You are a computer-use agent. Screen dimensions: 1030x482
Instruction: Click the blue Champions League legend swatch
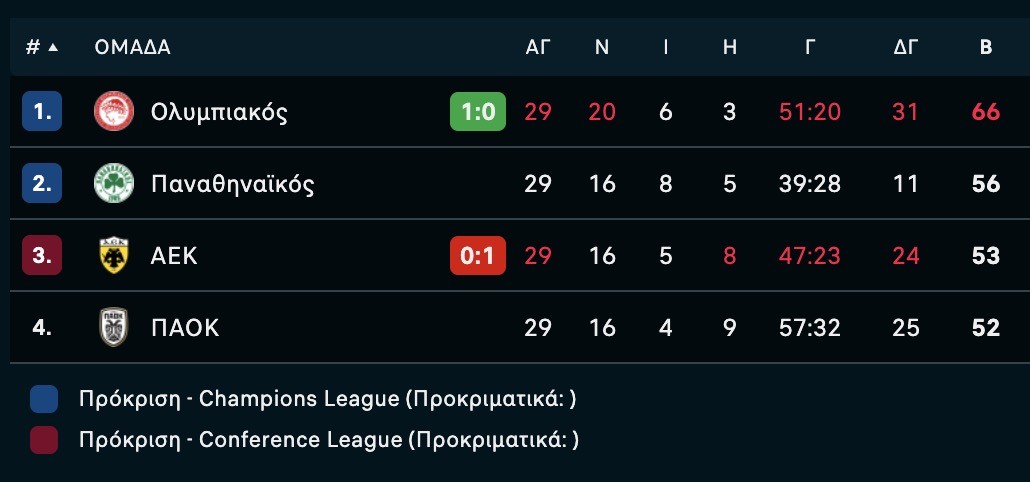coord(44,399)
